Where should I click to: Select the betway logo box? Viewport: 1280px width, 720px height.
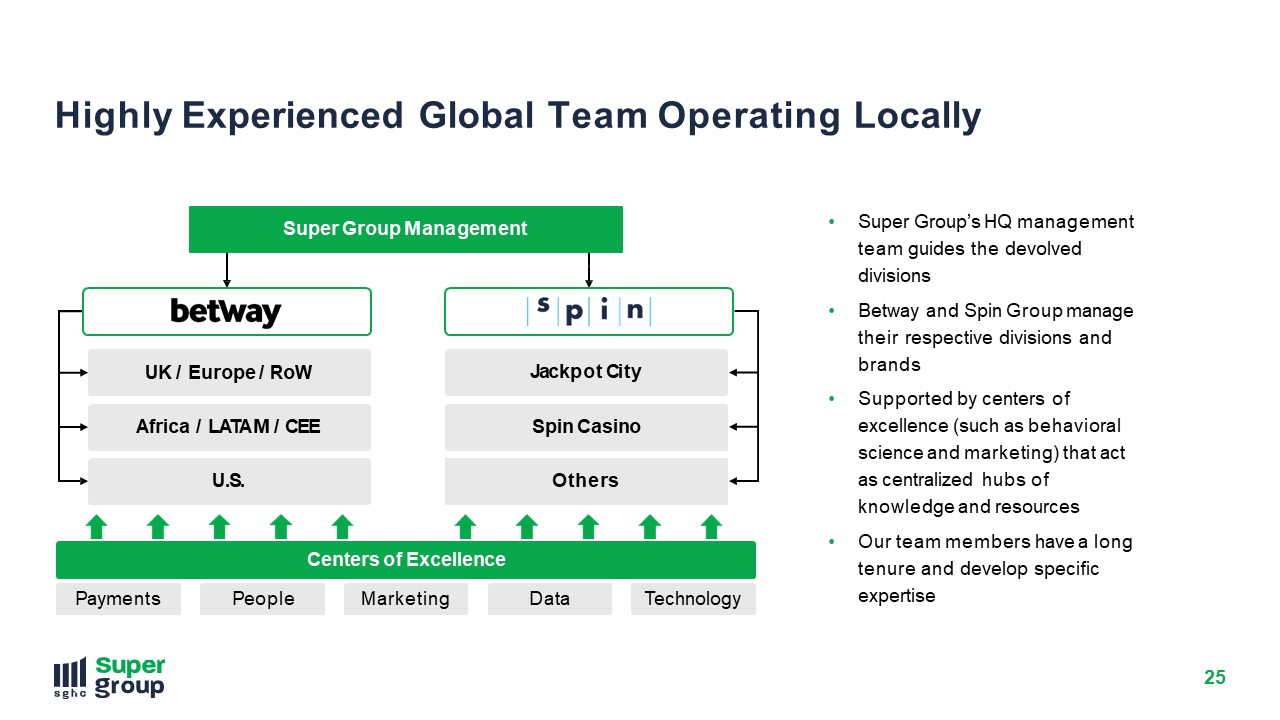[x=226, y=311]
